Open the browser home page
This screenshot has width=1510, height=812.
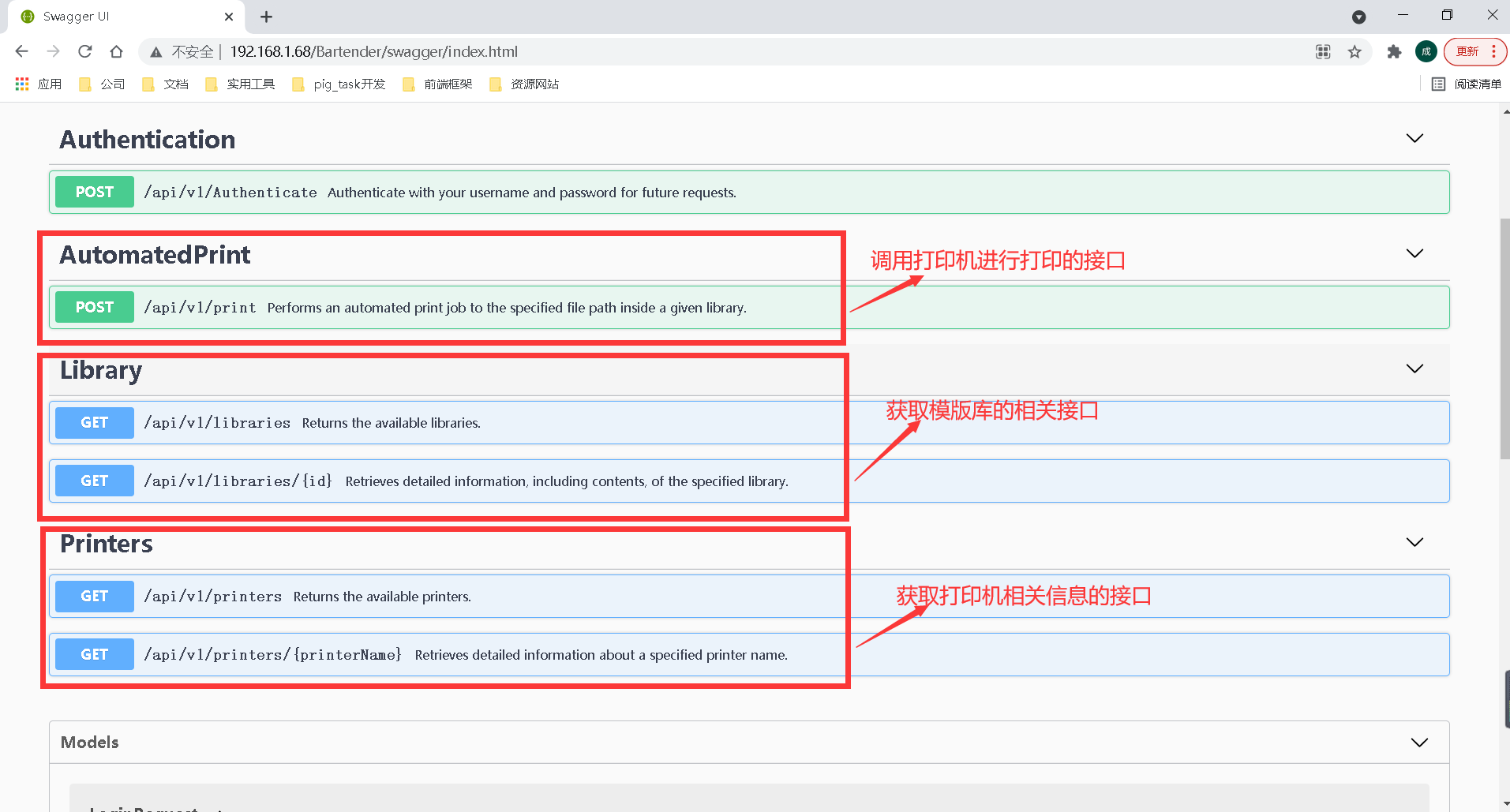point(116,51)
